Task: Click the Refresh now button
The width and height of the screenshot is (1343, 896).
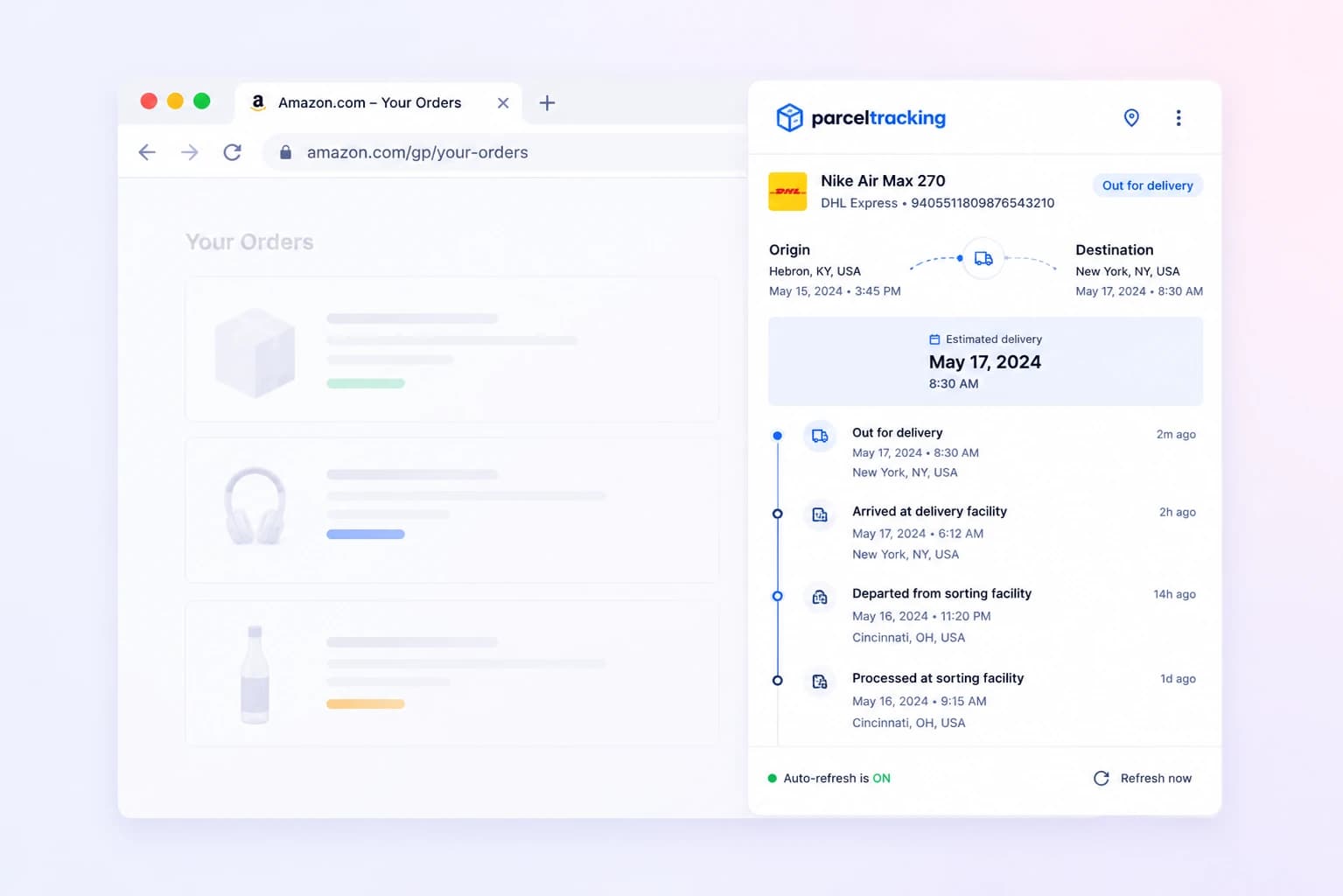Action: (1142, 778)
